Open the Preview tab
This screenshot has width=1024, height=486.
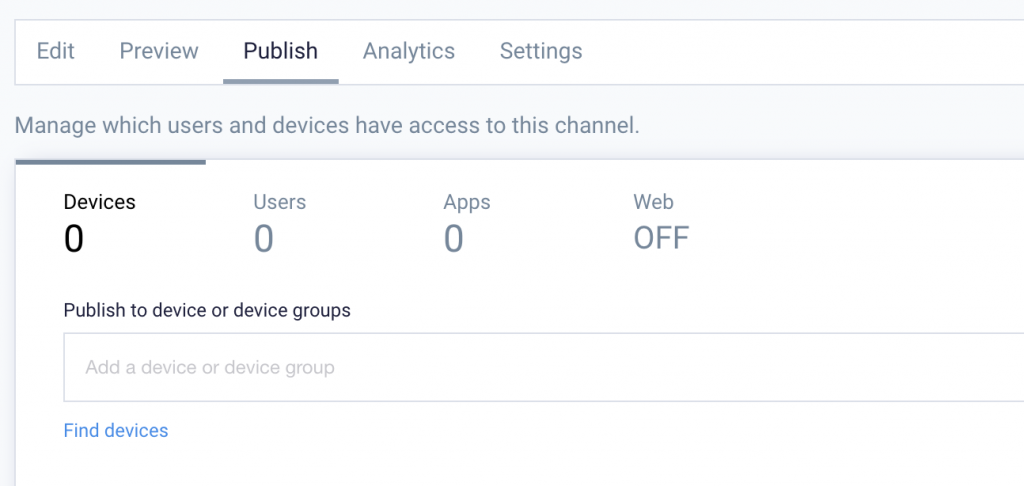pos(159,51)
